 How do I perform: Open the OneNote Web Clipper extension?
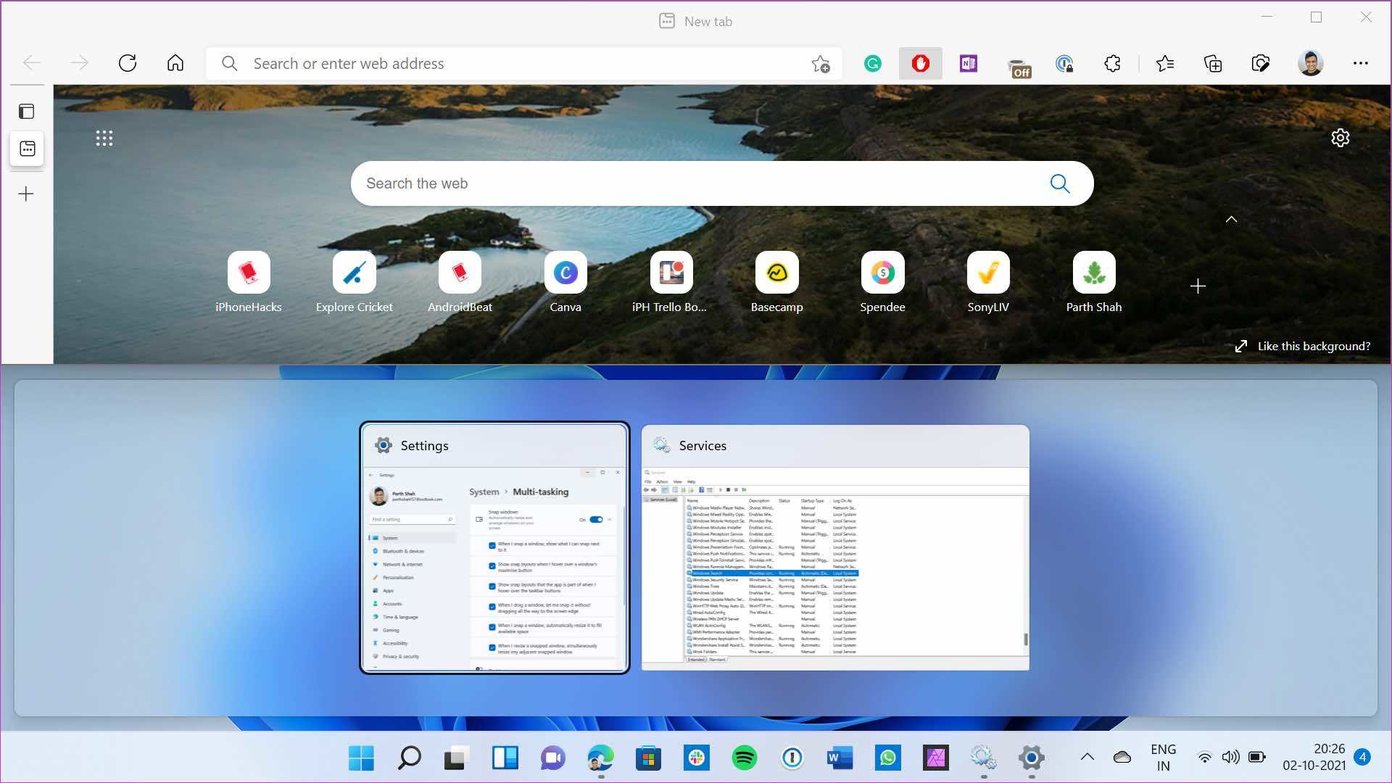click(x=968, y=63)
